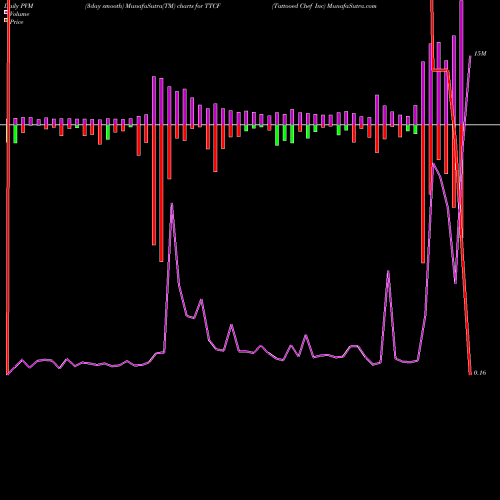This screenshot has height=500, width=500.
Task: Select the Volume legend label
Action: [x=19, y=14]
